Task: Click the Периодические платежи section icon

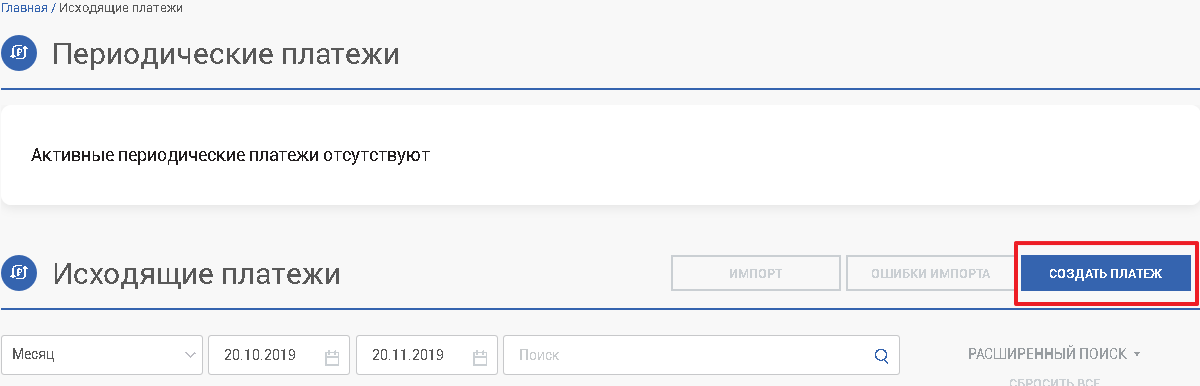Action: (x=19, y=53)
